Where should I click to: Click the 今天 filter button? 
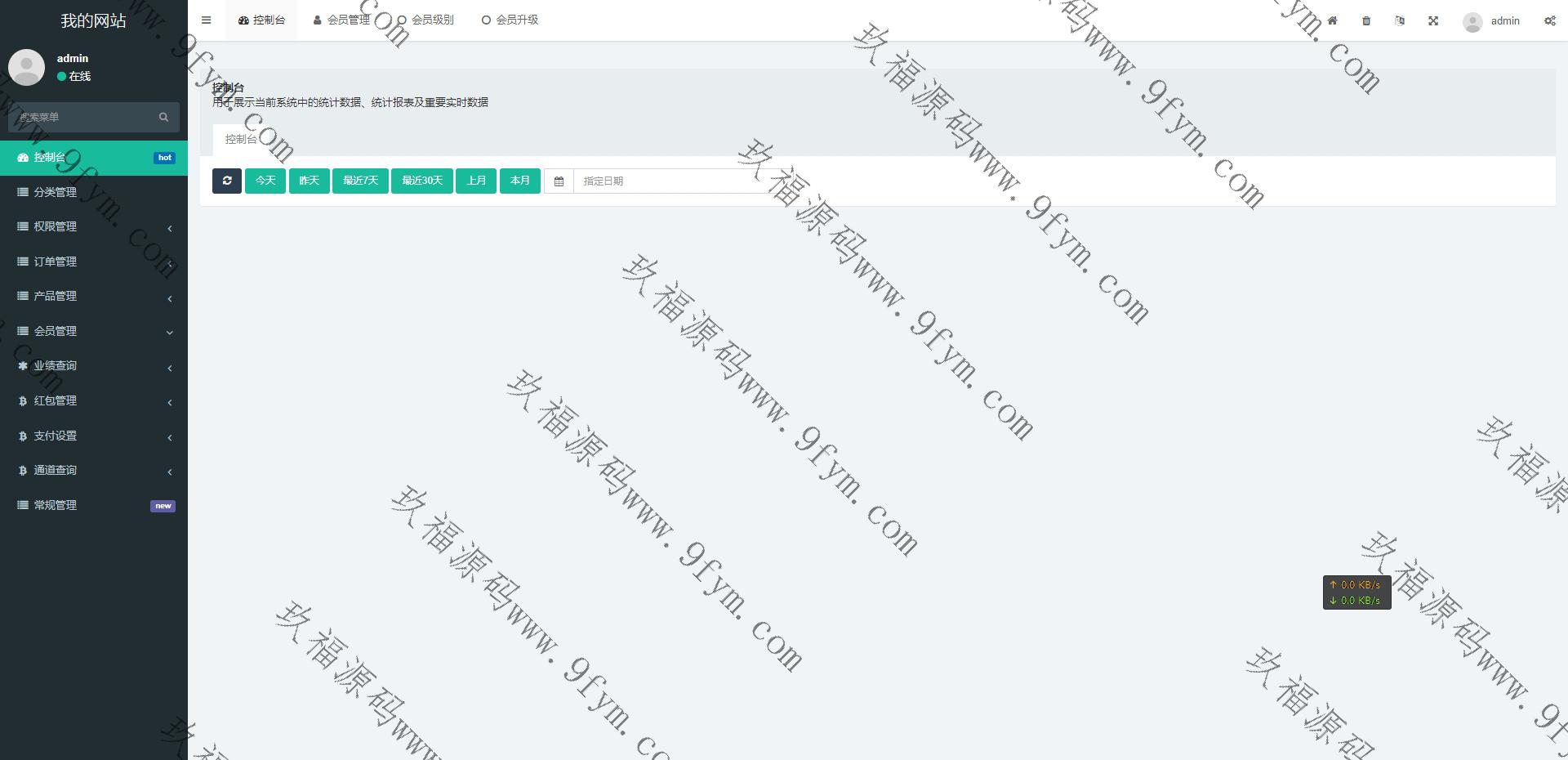pos(265,181)
